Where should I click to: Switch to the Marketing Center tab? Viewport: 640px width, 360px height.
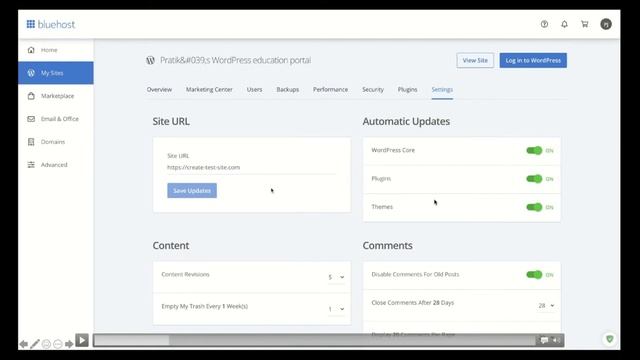(x=209, y=89)
